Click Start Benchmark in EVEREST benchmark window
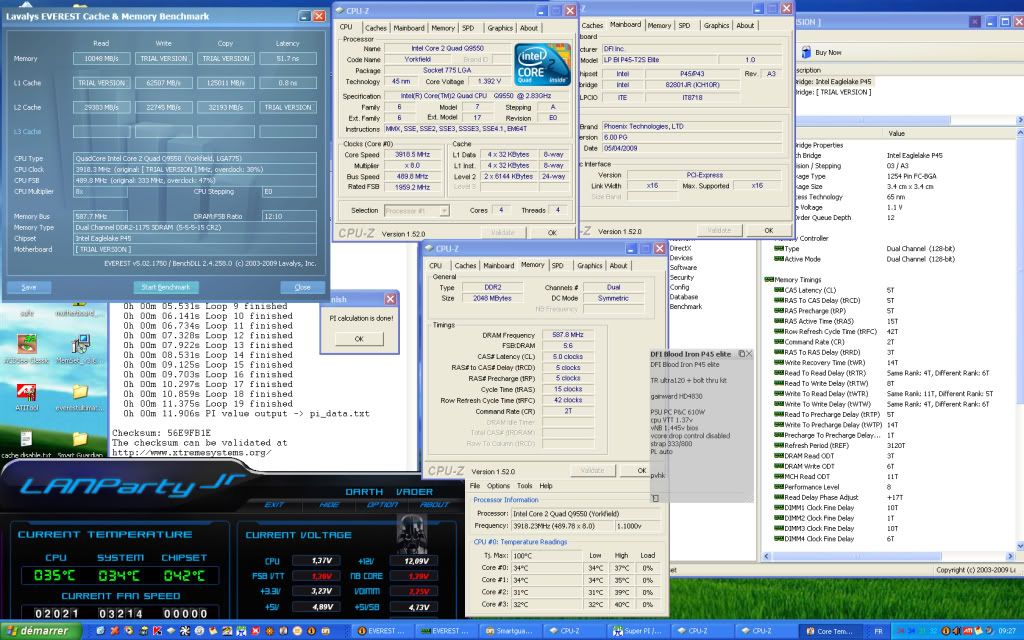 [x=166, y=287]
